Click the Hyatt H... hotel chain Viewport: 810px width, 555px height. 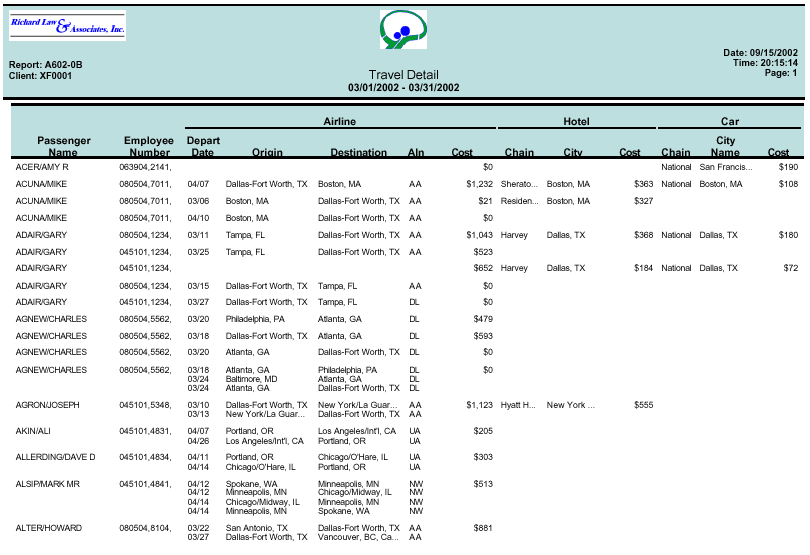[x=518, y=405]
